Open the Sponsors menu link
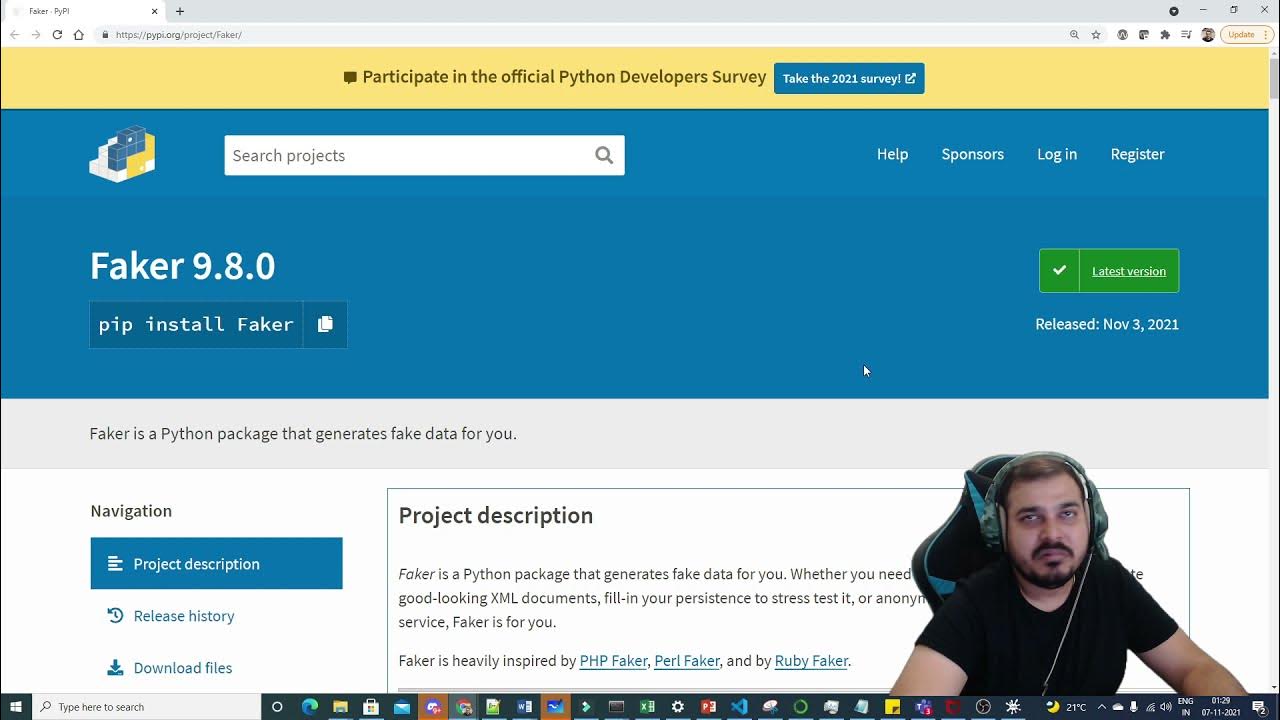1280x720 pixels. point(972,154)
